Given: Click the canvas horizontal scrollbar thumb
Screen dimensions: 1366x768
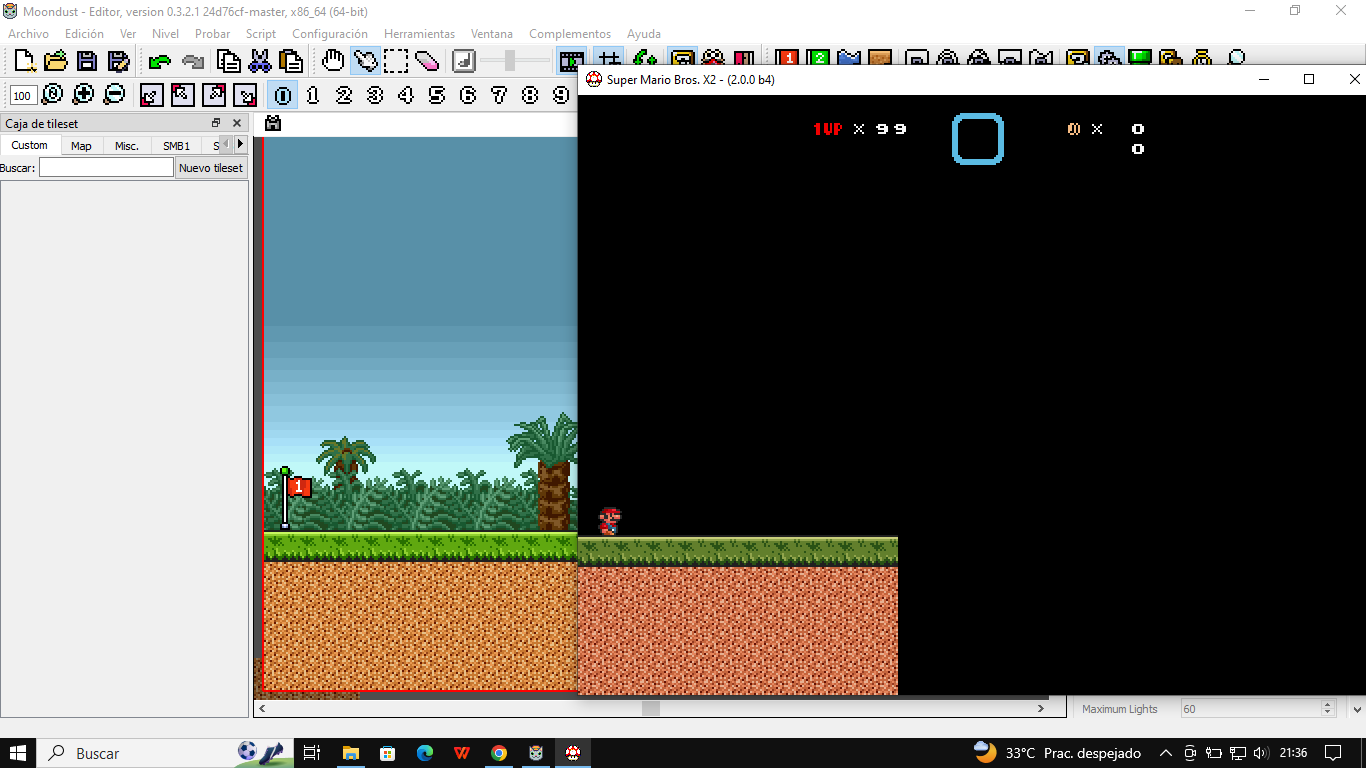Looking at the screenshot, I should (651, 708).
